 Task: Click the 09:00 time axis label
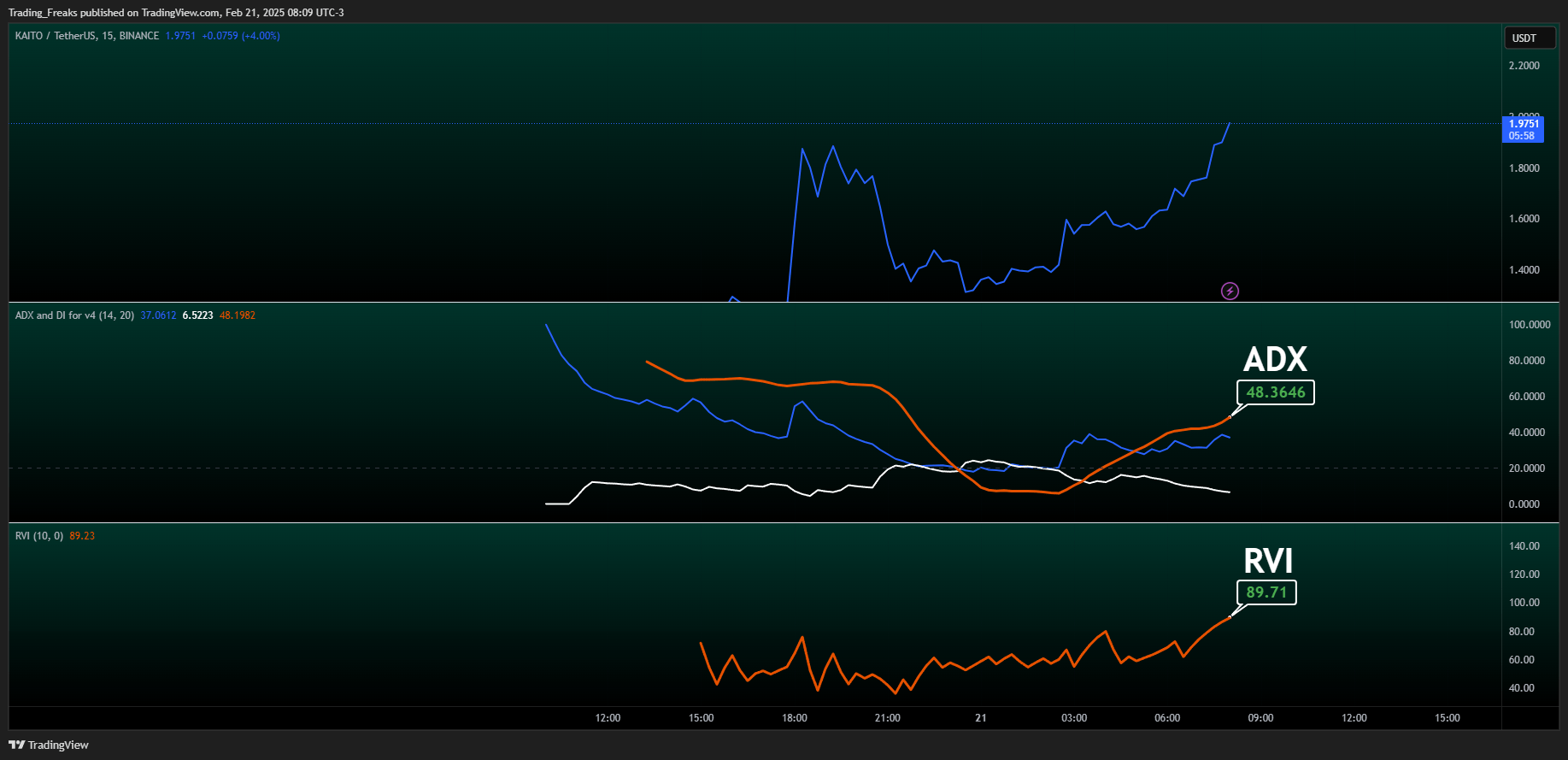1260,718
